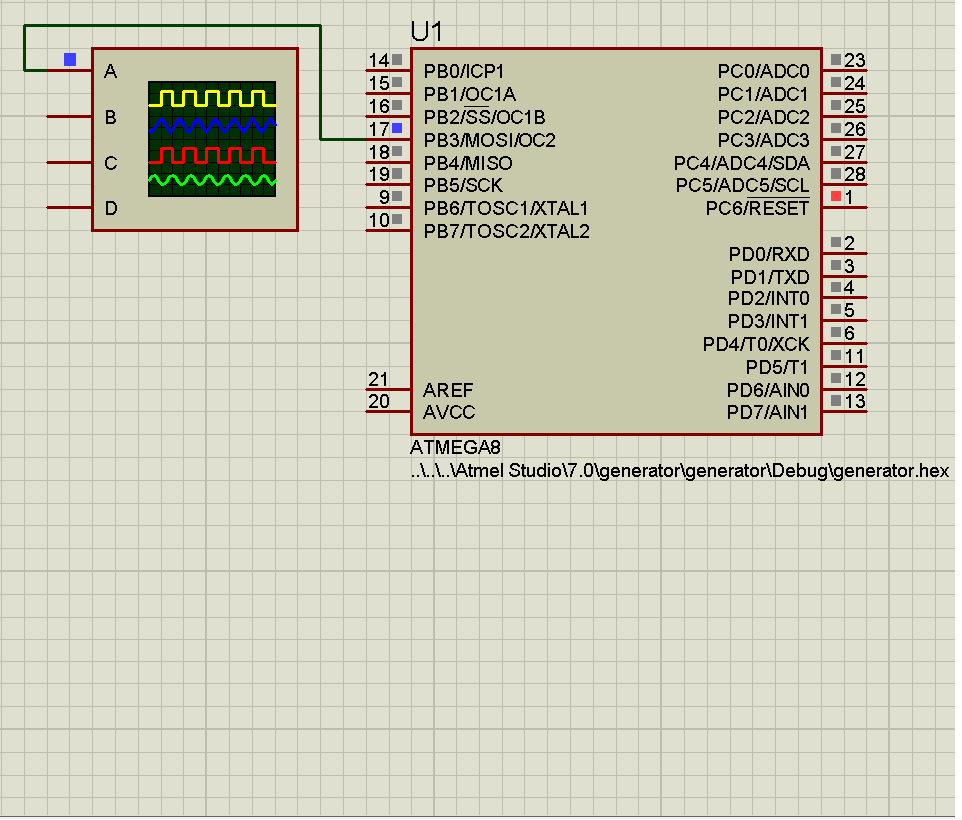Click the U1 reference label

click(426, 31)
